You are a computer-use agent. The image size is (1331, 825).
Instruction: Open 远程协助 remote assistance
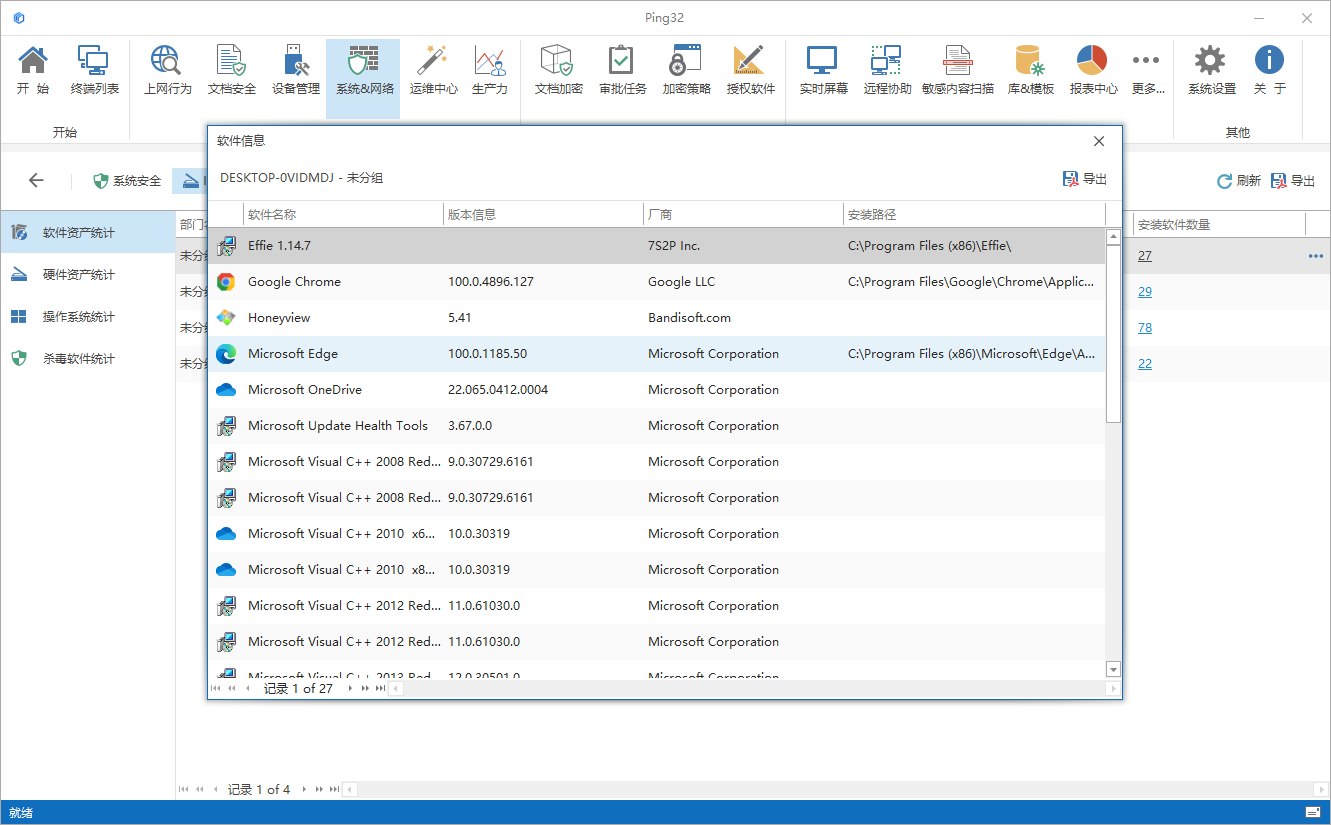coord(887,70)
